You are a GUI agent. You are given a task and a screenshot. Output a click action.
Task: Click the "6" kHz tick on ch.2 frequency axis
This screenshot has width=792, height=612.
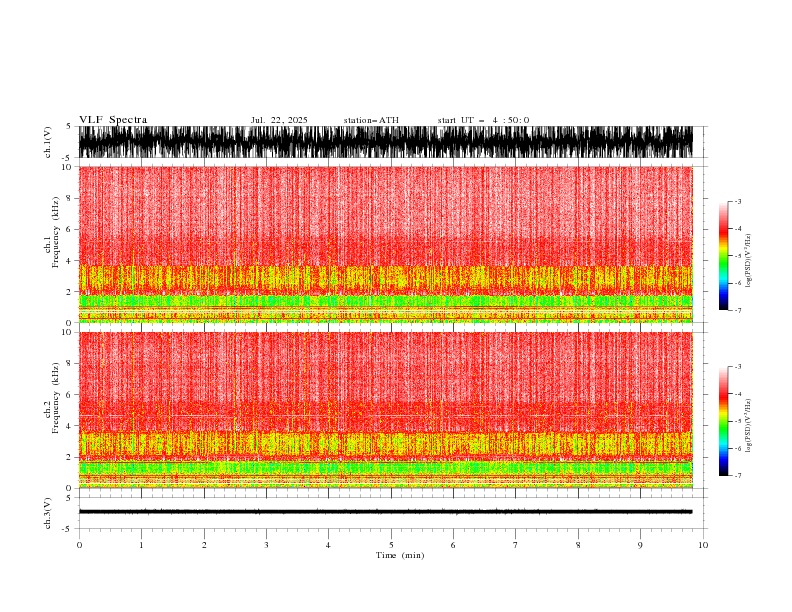click(x=69, y=395)
